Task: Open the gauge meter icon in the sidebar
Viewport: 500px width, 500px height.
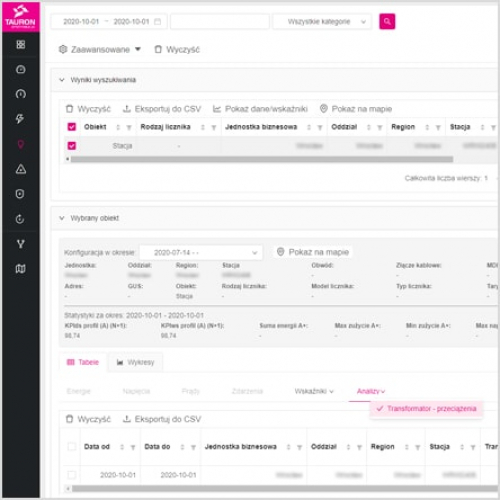Action: (21, 69)
